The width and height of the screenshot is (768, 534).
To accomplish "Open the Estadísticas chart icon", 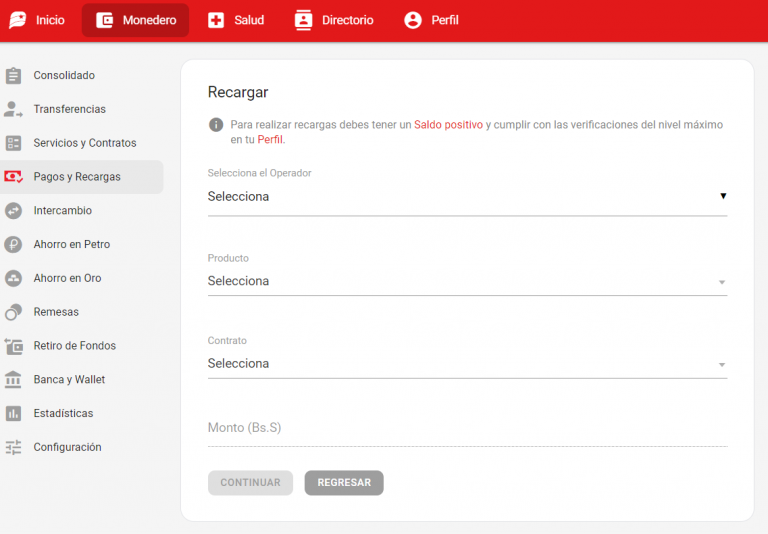I will pos(13,413).
